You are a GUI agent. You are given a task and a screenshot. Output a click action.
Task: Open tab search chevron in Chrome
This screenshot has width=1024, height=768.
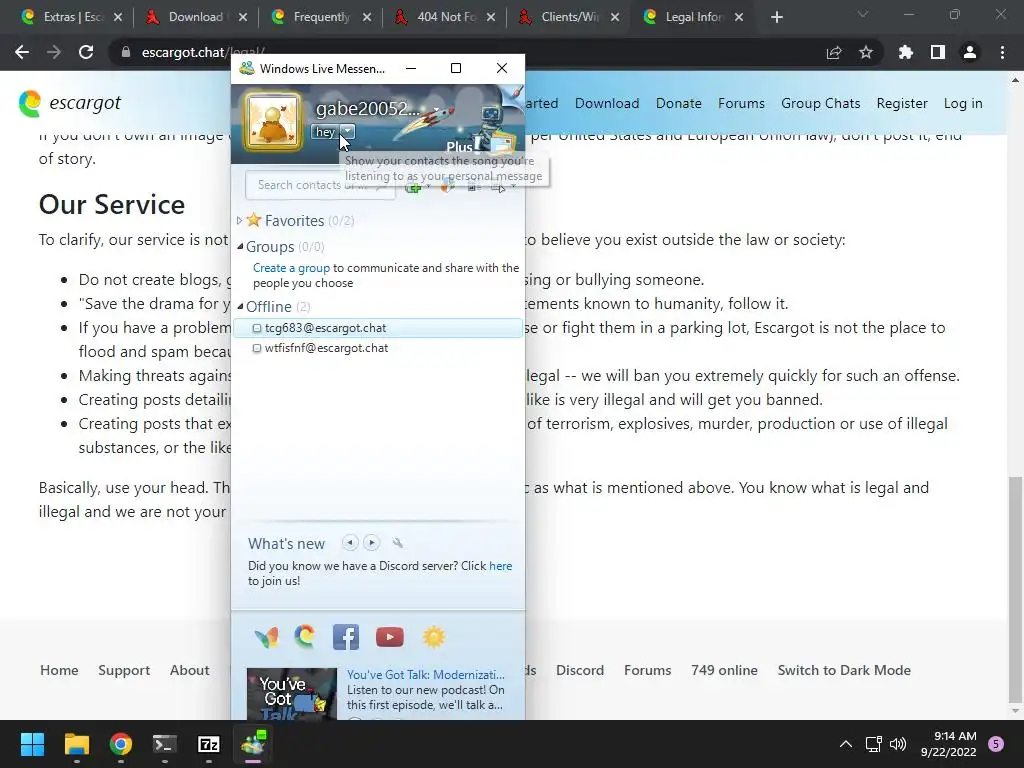pyautogui.click(x=863, y=14)
